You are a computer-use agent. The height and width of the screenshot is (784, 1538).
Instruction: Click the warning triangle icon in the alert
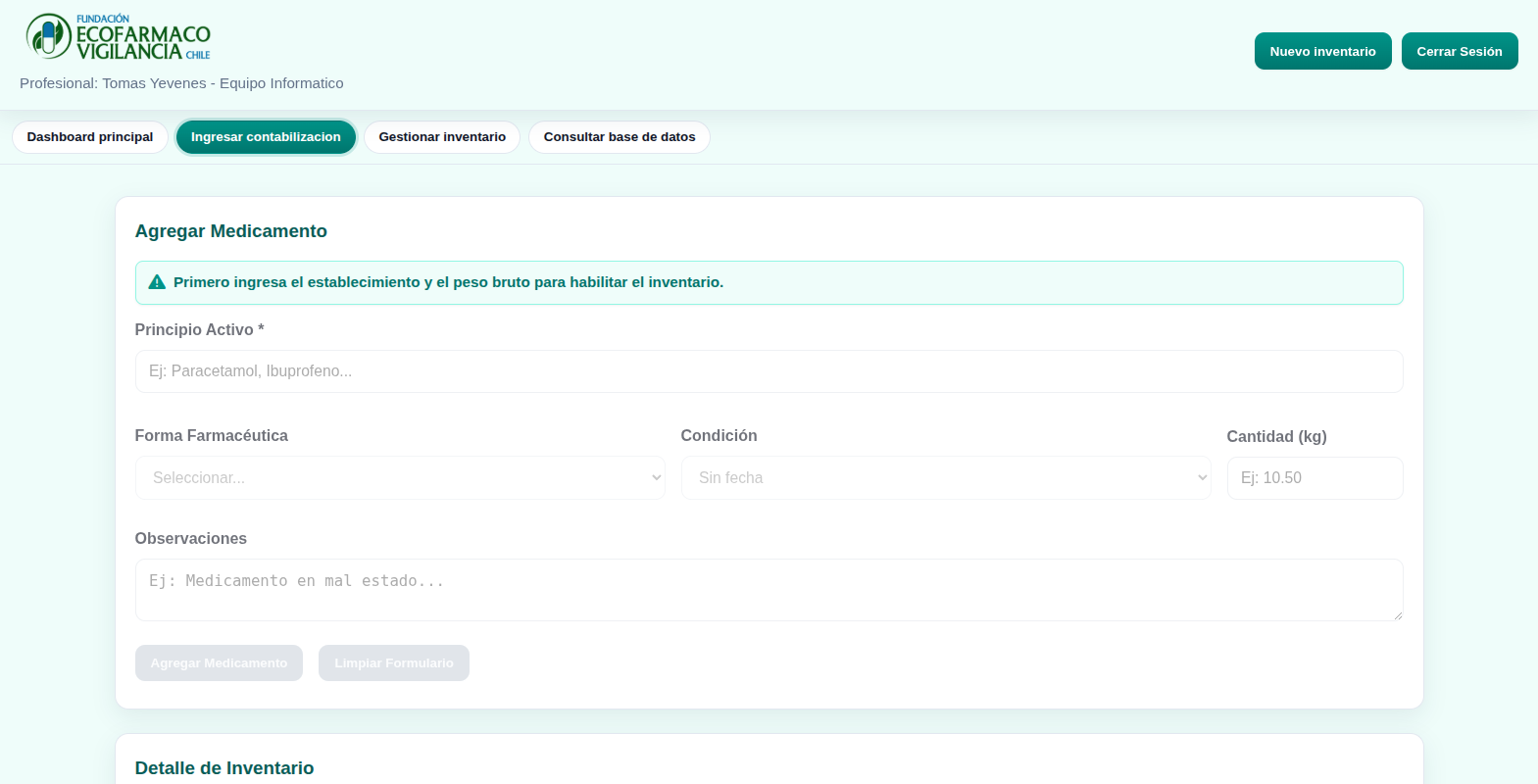[157, 282]
